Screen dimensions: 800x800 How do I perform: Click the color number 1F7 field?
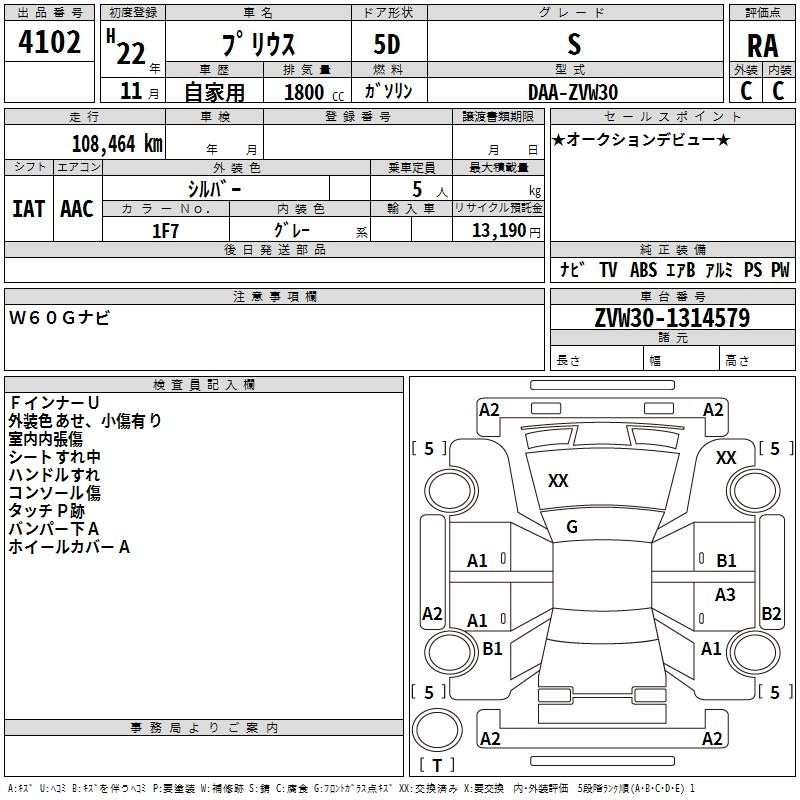[x=165, y=231]
